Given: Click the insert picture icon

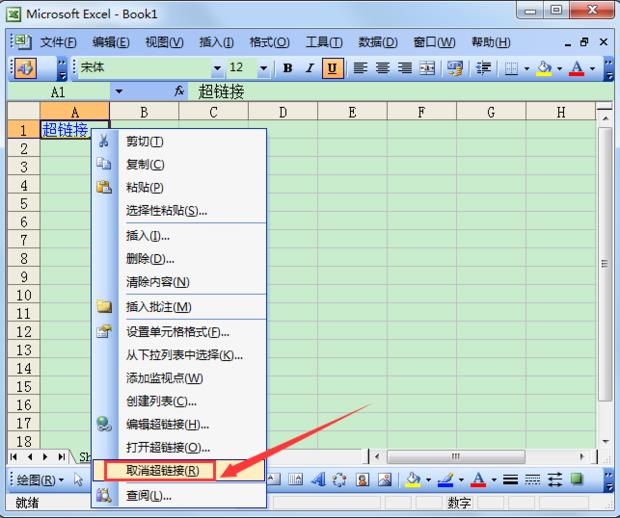Looking at the screenshot, I should click(x=384, y=480).
